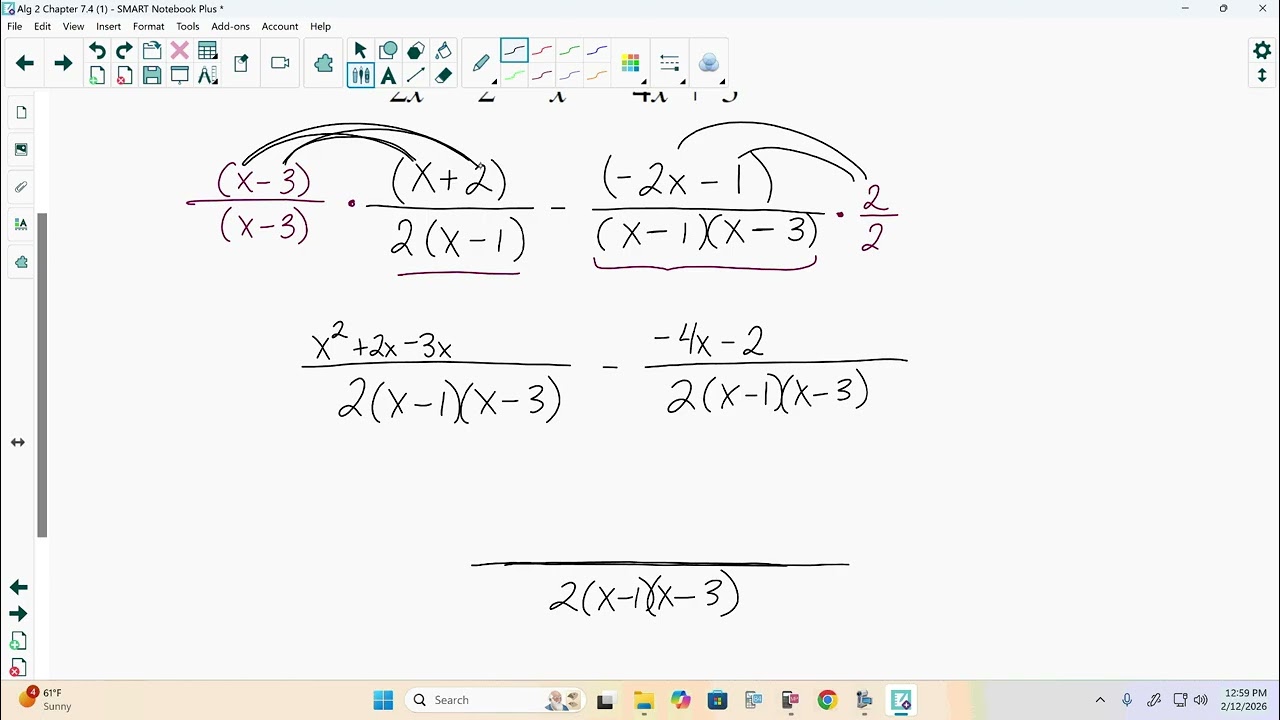Select the light green pen style in bottom row
Screen dimensions: 1280x720
[514, 75]
